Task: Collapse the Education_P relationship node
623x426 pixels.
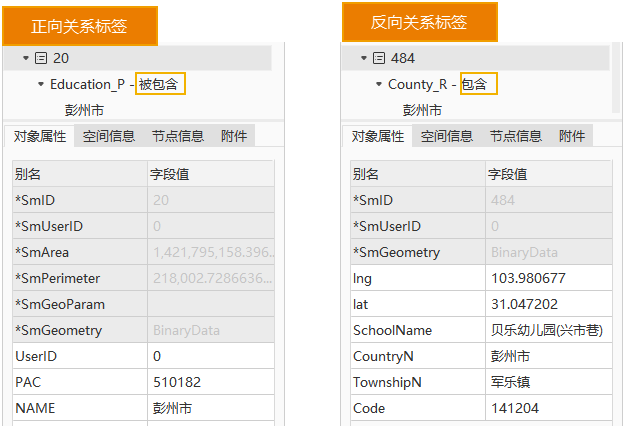Action: (40, 85)
